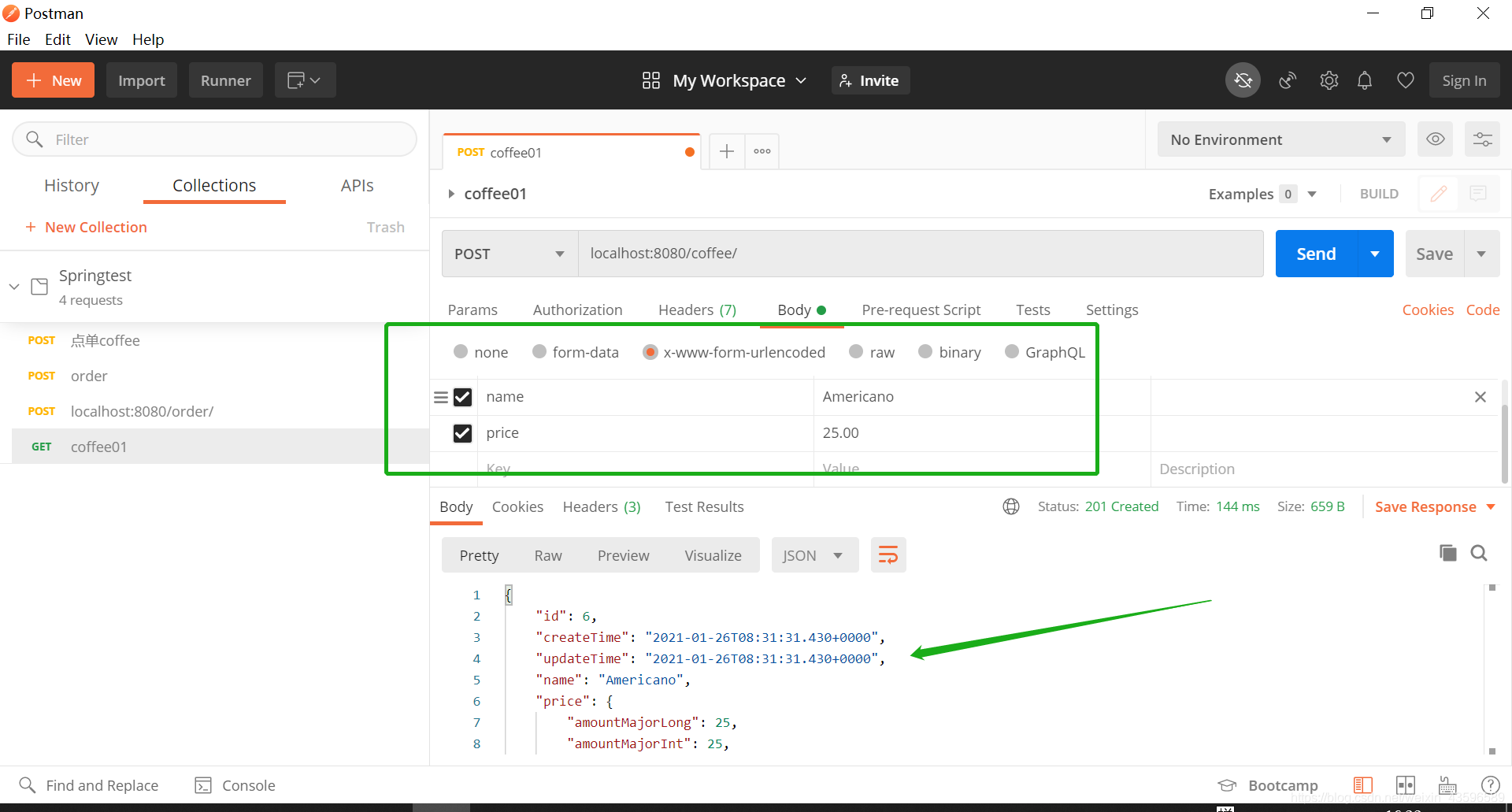Viewport: 1512px width, 812px height.
Task: Open Bootcamp in the status bar
Action: click(x=1268, y=785)
